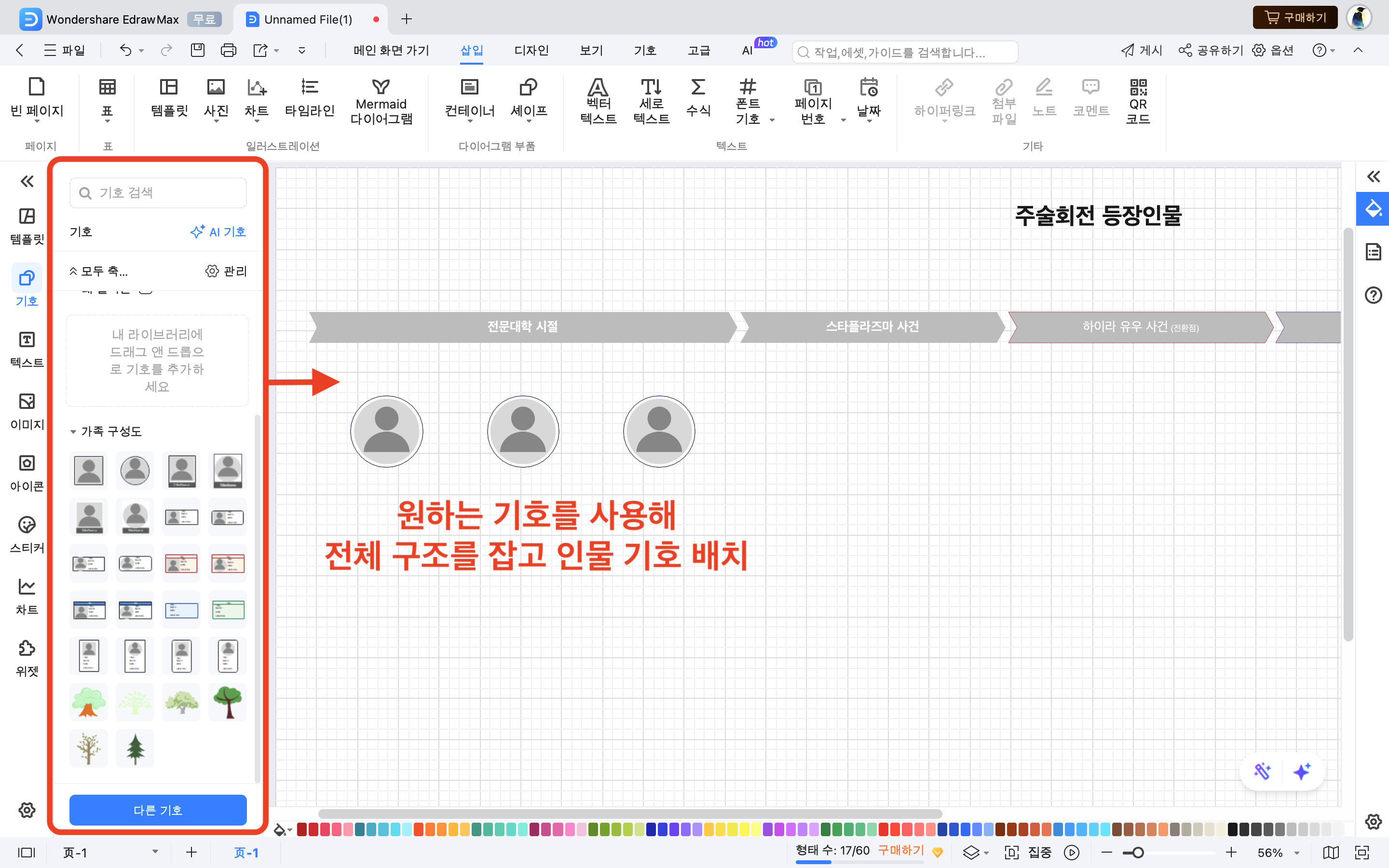
Task: Expand the 폰트 기호 dropdown arrow
Action: pos(772,120)
